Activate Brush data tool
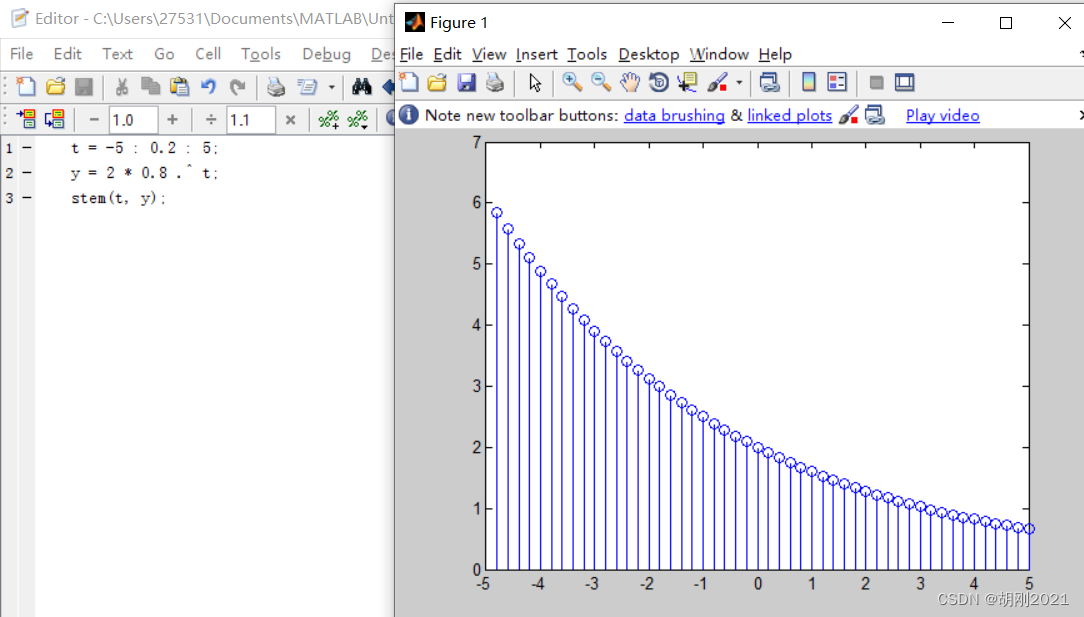This screenshot has height=617, width=1084. (x=718, y=82)
